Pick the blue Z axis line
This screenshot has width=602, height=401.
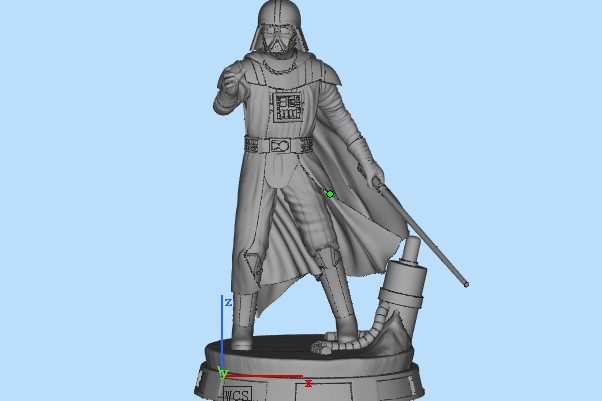(x=222, y=335)
